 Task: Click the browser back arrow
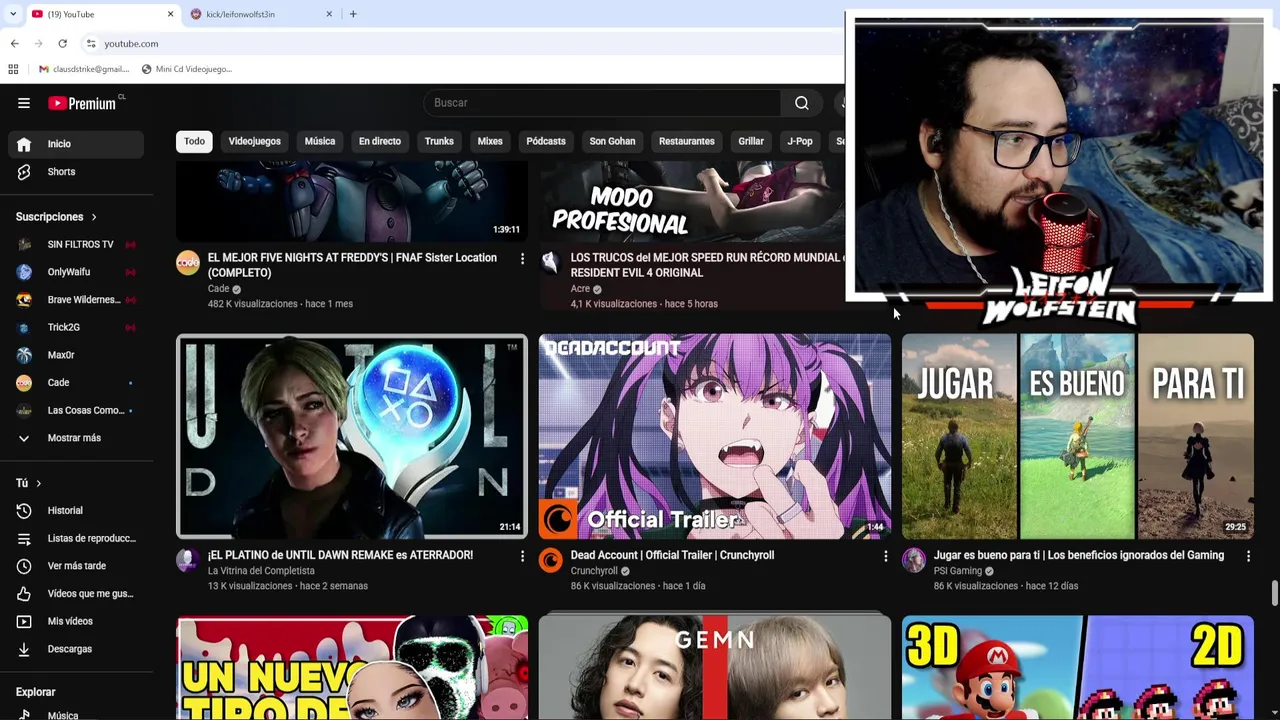coord(14,44)
